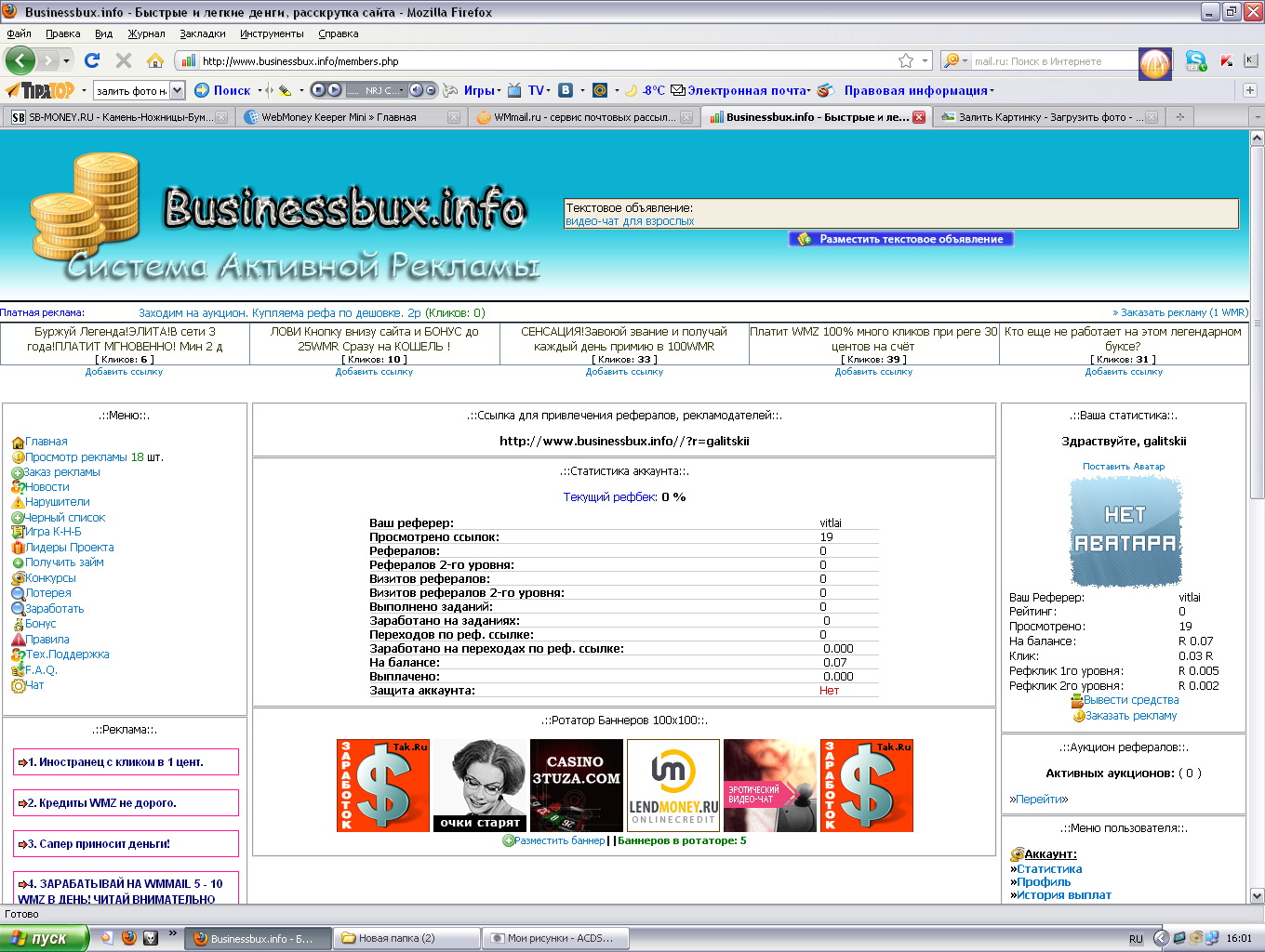This screenshot has height=952, width=1265.
Task: Open Мои рисунки - ACDSee taskbar window
Action: 555,938
